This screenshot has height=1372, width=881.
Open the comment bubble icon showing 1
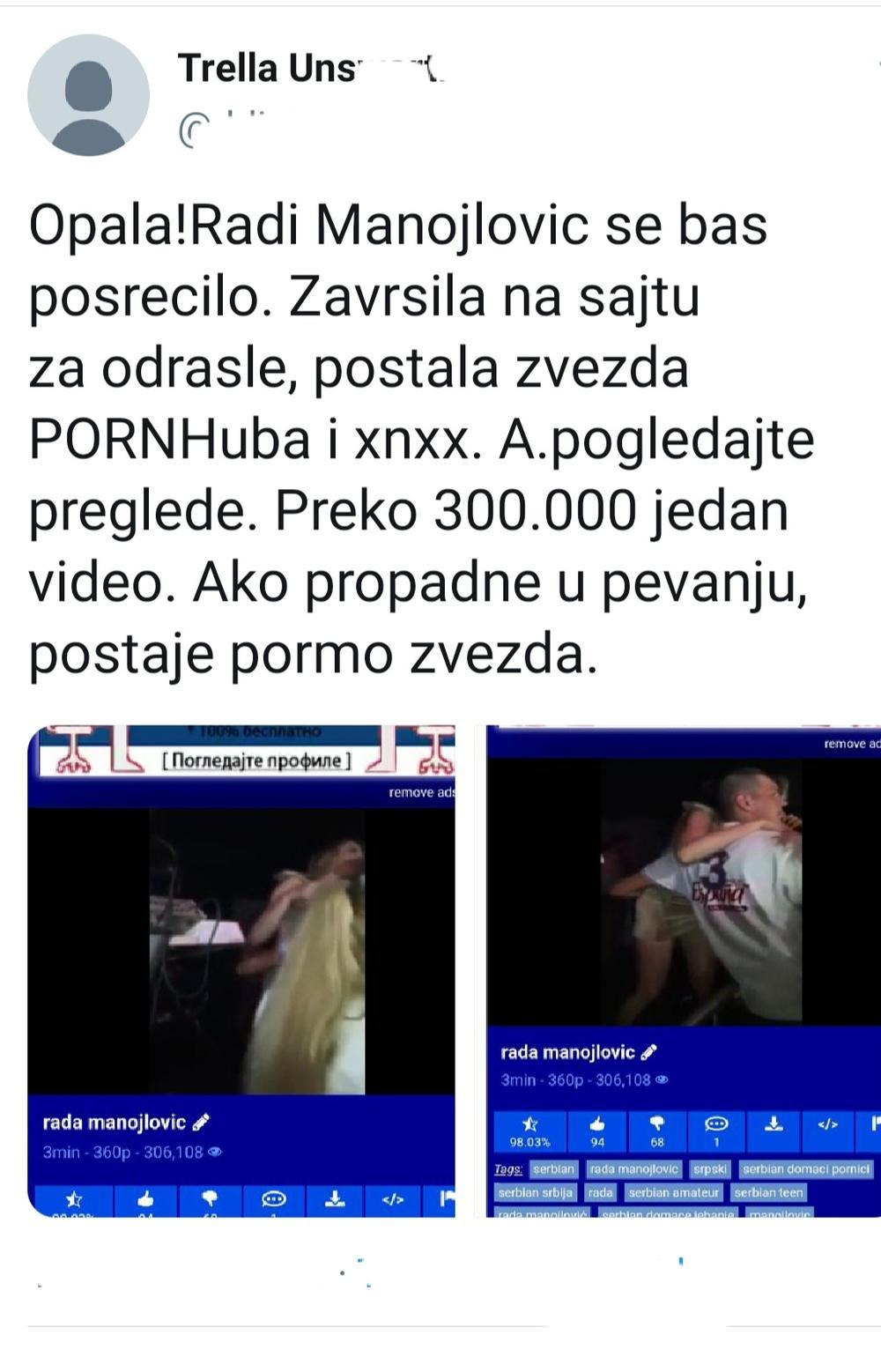click(716, 1131)
